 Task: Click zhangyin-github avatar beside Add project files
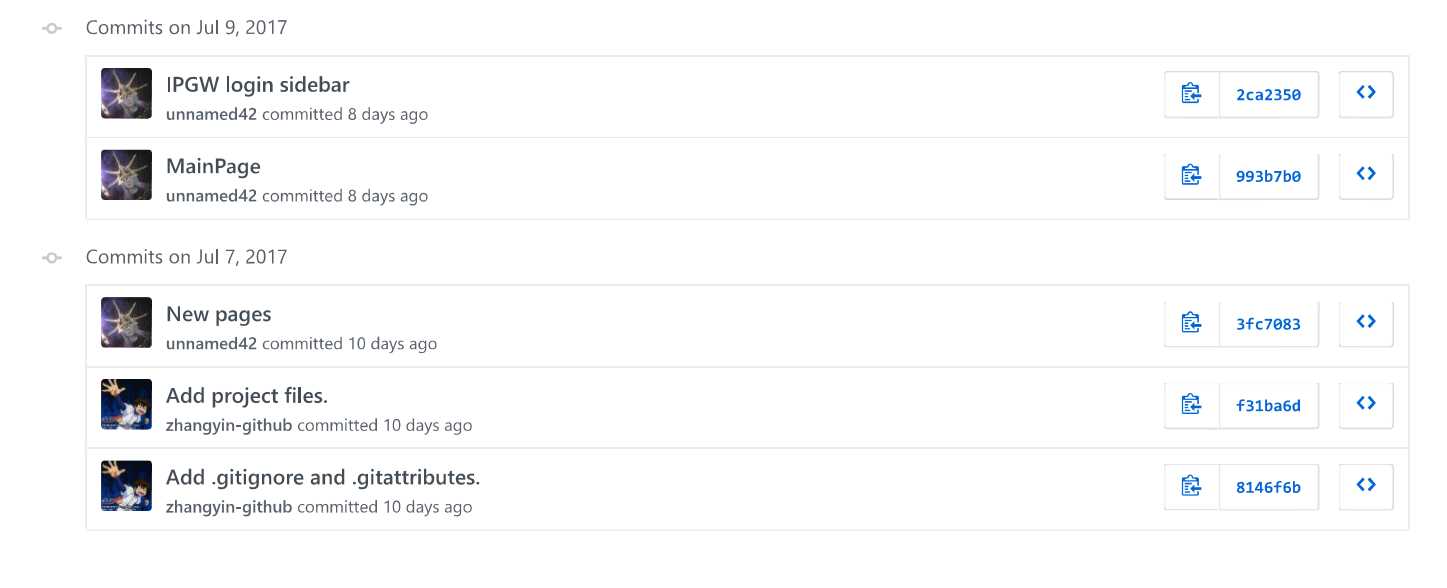[x=127, y=405]
